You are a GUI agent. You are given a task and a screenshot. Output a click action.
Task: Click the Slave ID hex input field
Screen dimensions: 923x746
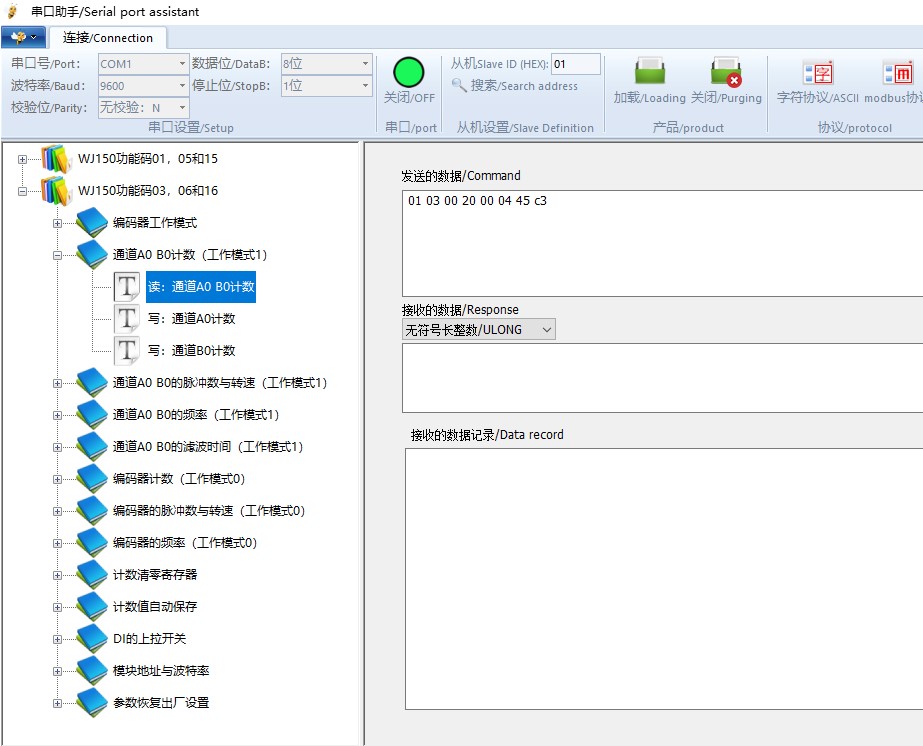coord(576,62)
